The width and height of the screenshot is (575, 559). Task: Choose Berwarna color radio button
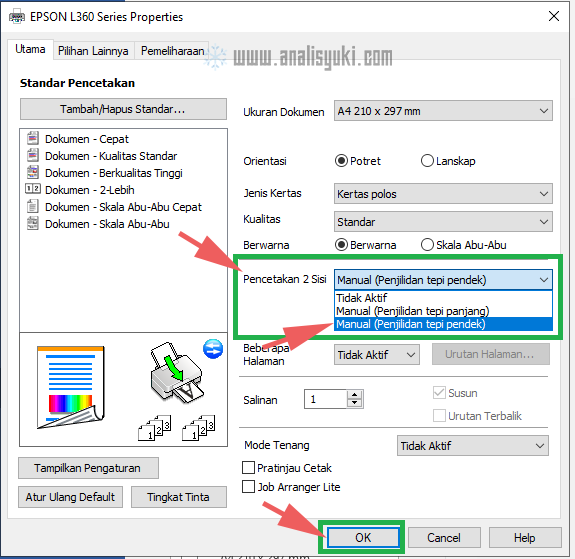pos(341,245)
